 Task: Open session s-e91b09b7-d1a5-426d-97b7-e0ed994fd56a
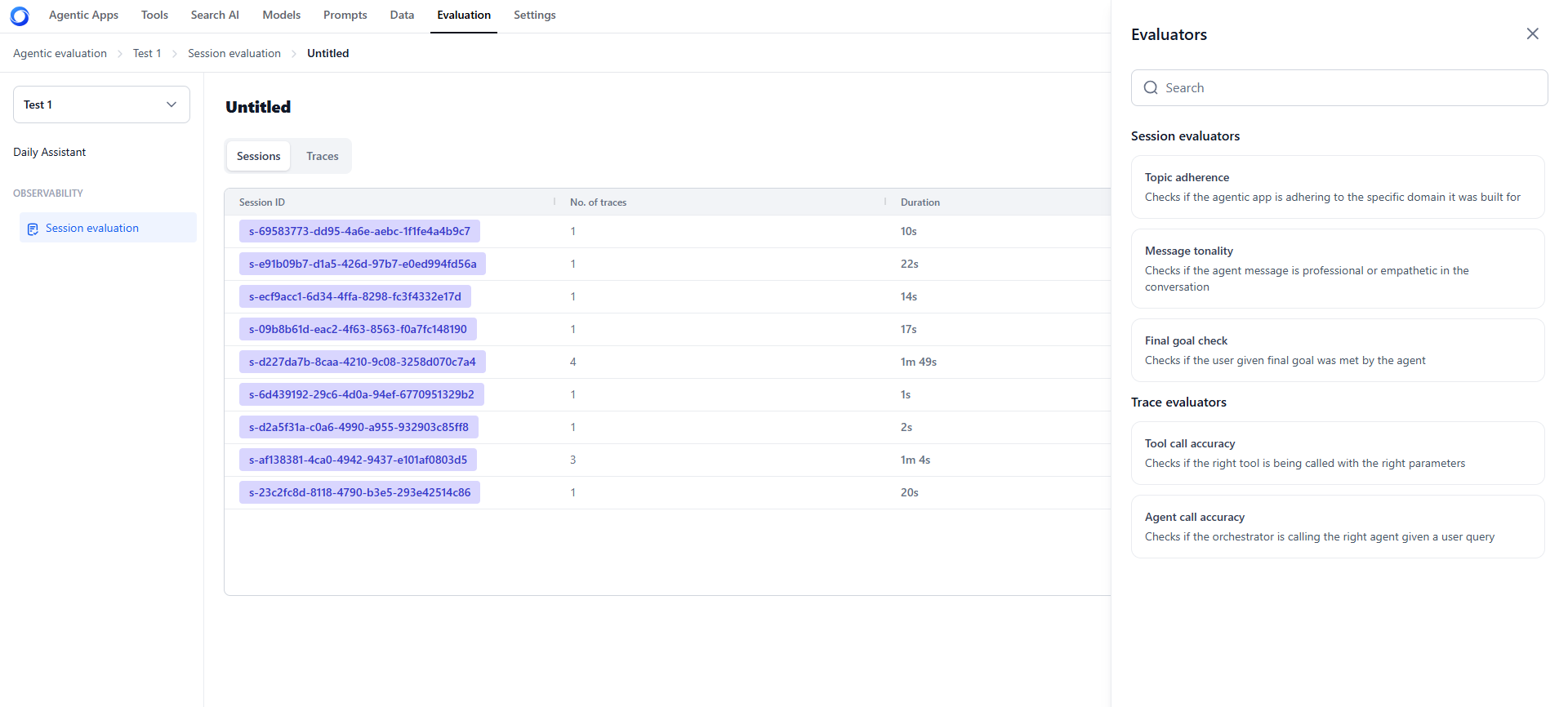363,264
